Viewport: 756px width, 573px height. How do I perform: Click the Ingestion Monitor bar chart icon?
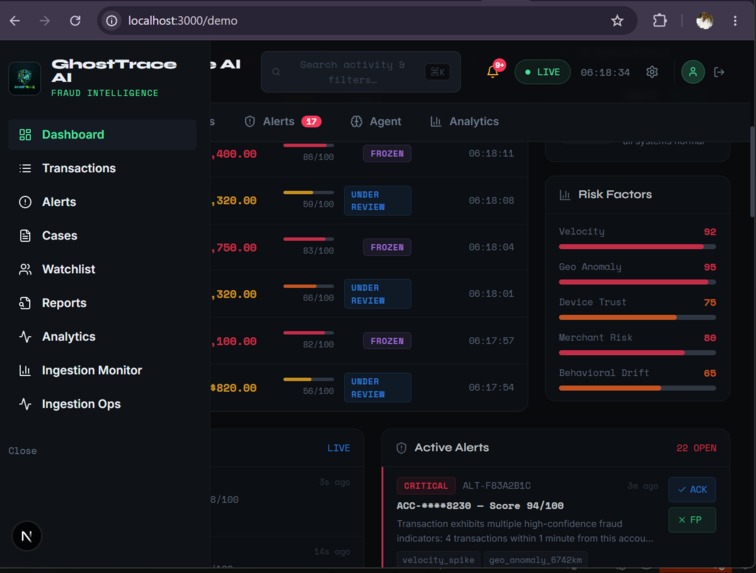pyautogui.click(x=25, y=370)
